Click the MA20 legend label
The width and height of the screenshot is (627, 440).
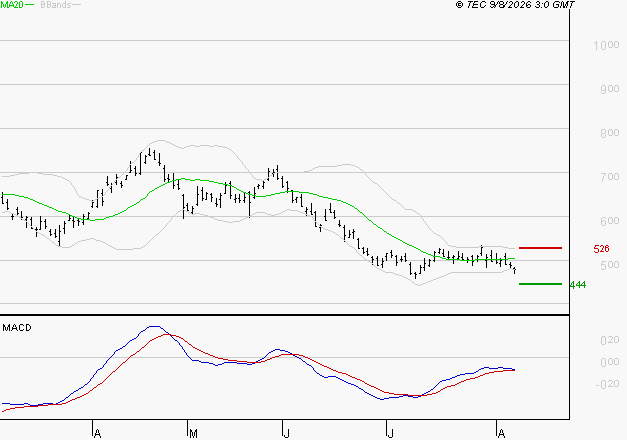pyautogui.click(x=12, y=5)
